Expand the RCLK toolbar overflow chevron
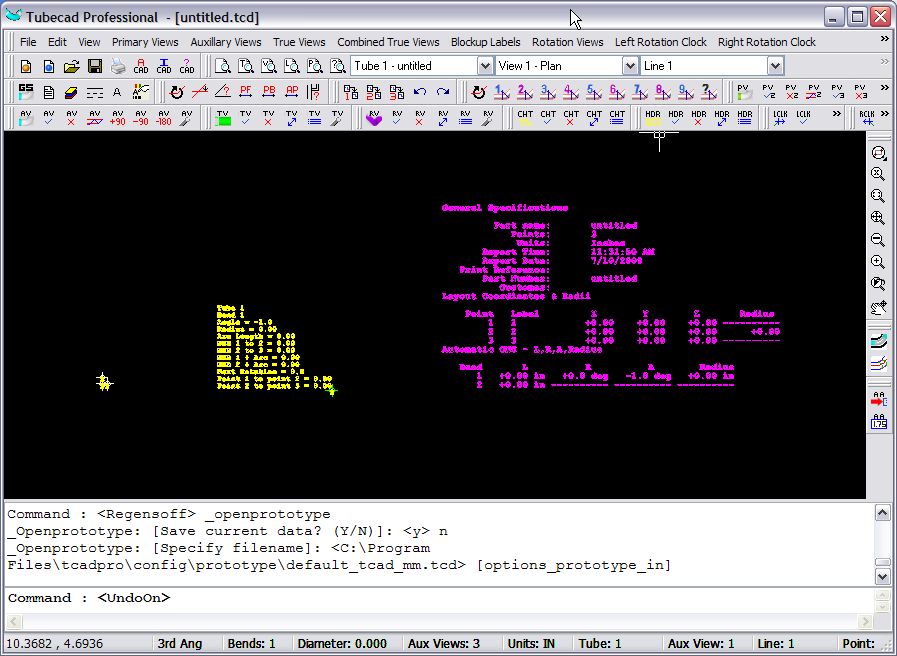This screenshot has width=897, height=656. (x=884, y=114)
